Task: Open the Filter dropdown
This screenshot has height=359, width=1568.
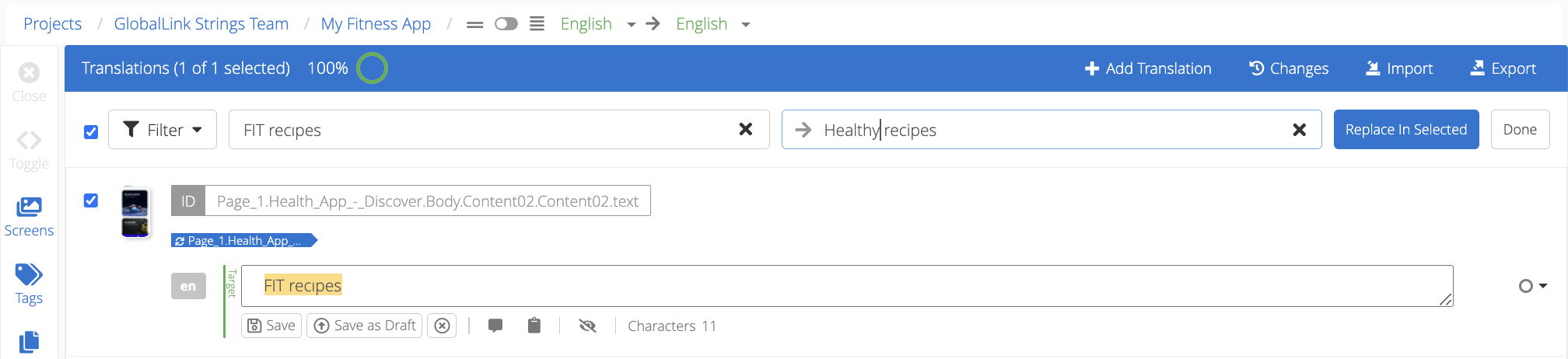Action: tap(163, 129)
